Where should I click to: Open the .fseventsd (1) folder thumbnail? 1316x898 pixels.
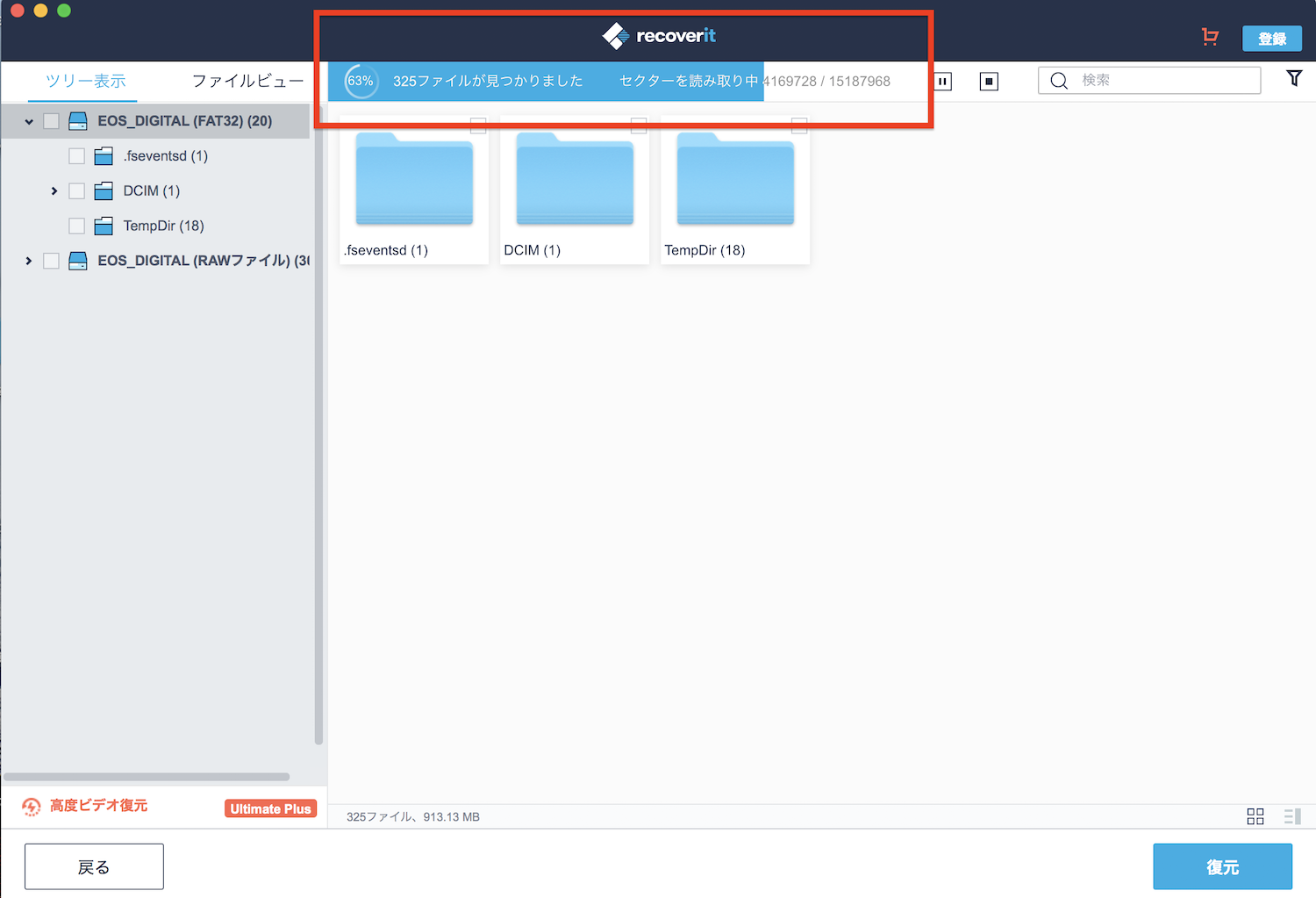414,190
